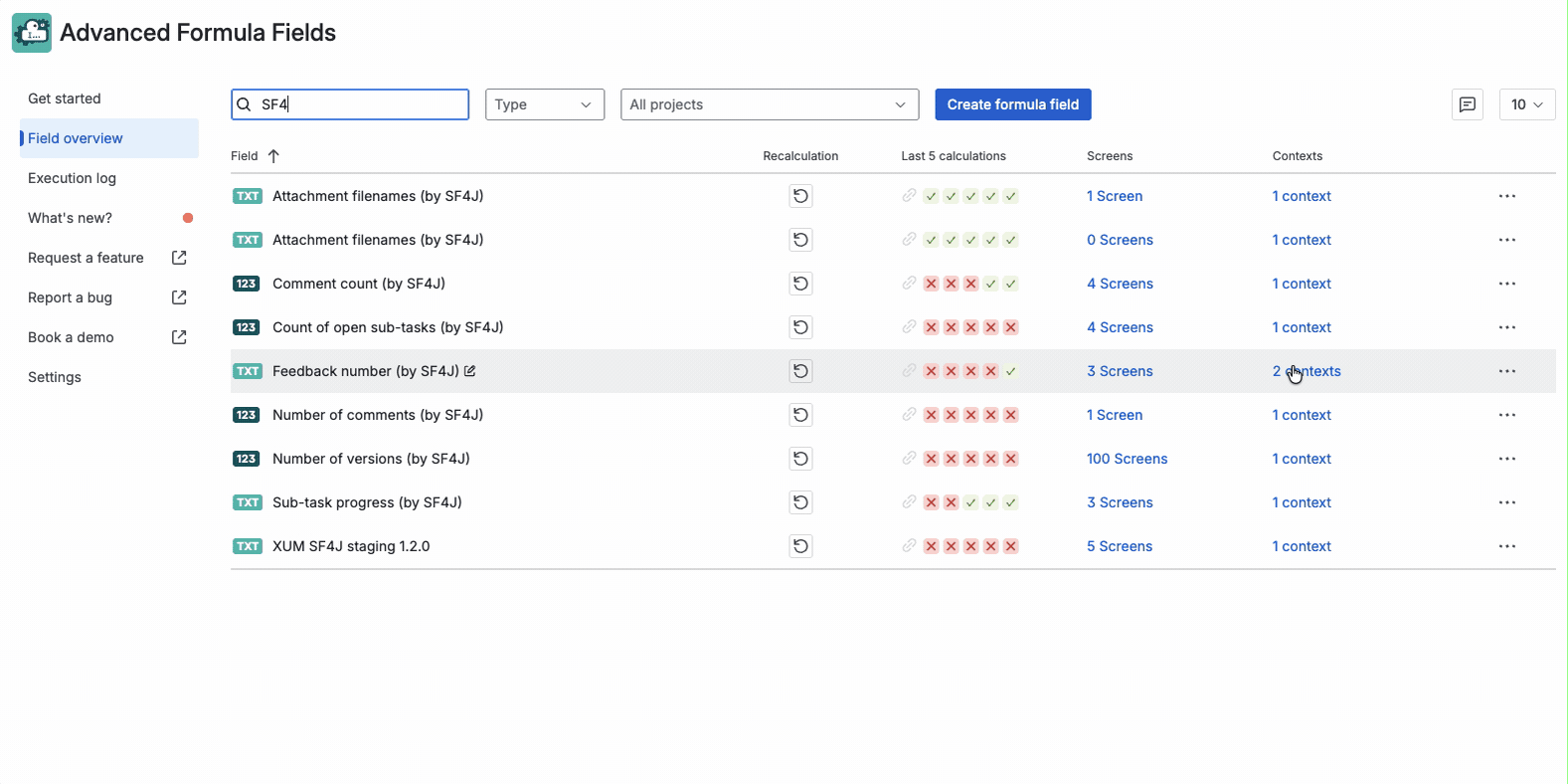
Task: Click link icon in Count of open sub-tasks row
Action: [909, 327]
